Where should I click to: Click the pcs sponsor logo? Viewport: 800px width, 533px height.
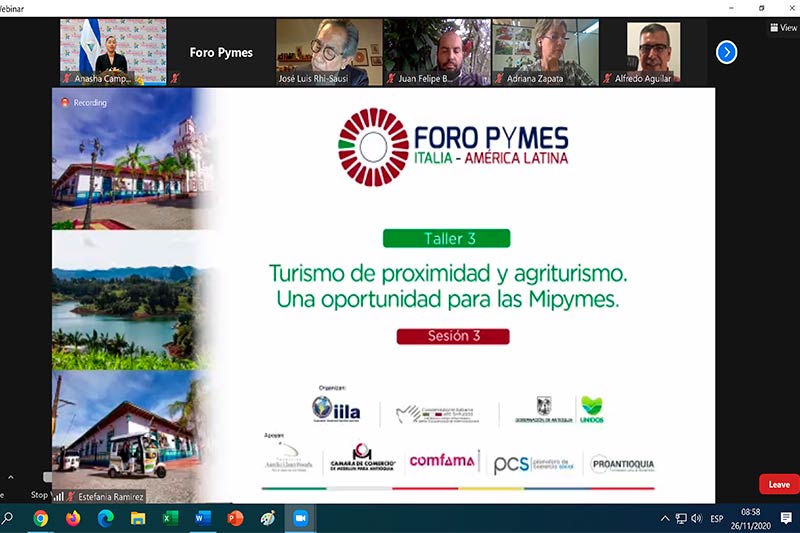point(533,464)
